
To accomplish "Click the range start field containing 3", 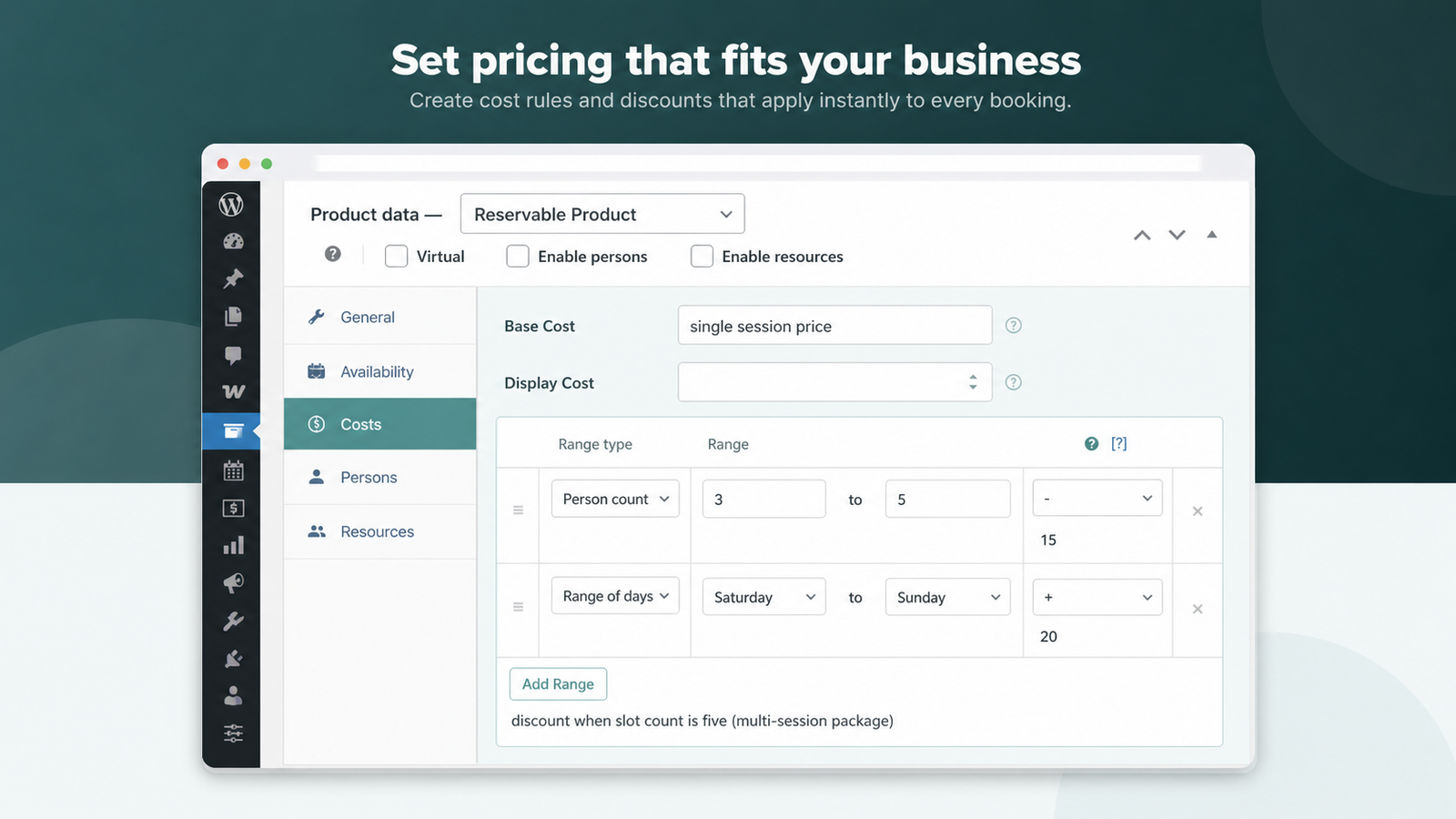I will click(x=763, y=499).
